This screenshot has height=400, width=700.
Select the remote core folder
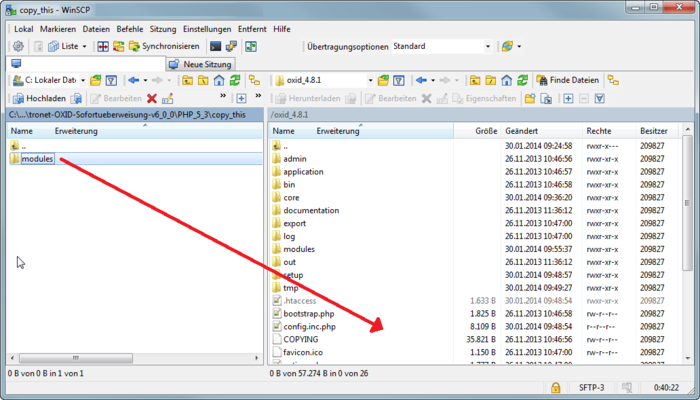pos(291,198)
